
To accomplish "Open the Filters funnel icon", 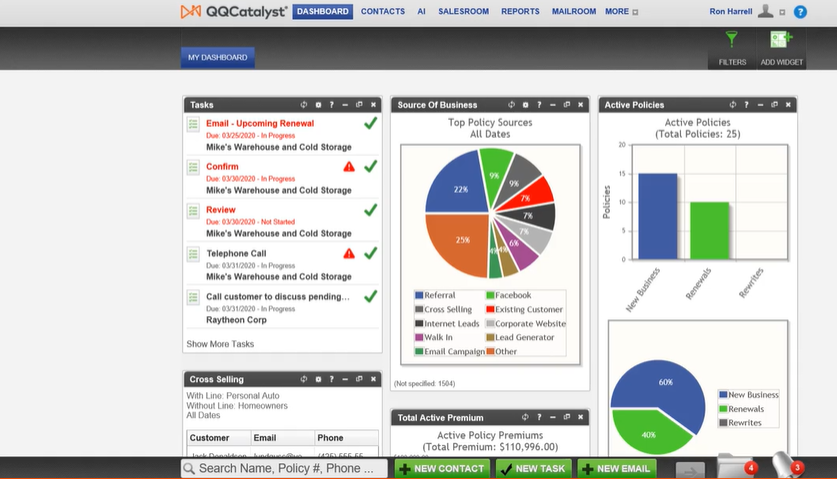I will pyautogui.click(x=731, y=40).
